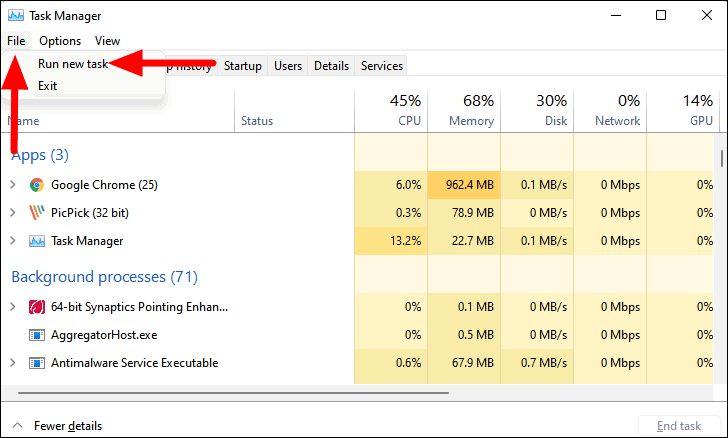Viewport: 728px width, 438px height.
Task: Expand the Antimalware Service Executable entry
Action: point(13,363)
